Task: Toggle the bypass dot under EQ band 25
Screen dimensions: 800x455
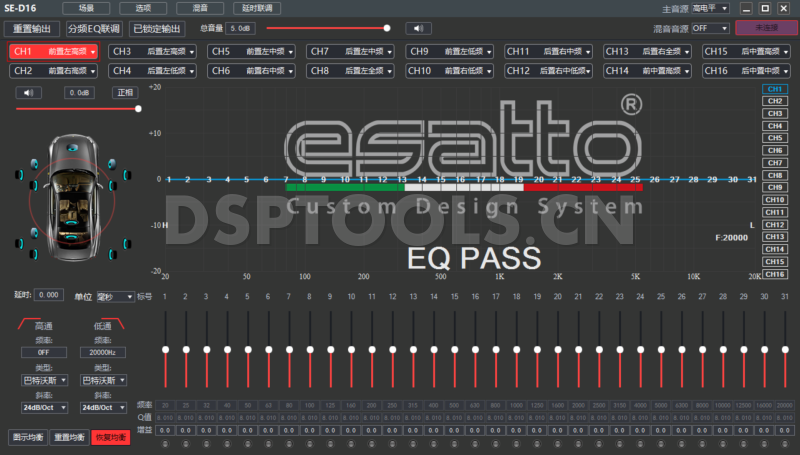Action: [x=661, y=444]
